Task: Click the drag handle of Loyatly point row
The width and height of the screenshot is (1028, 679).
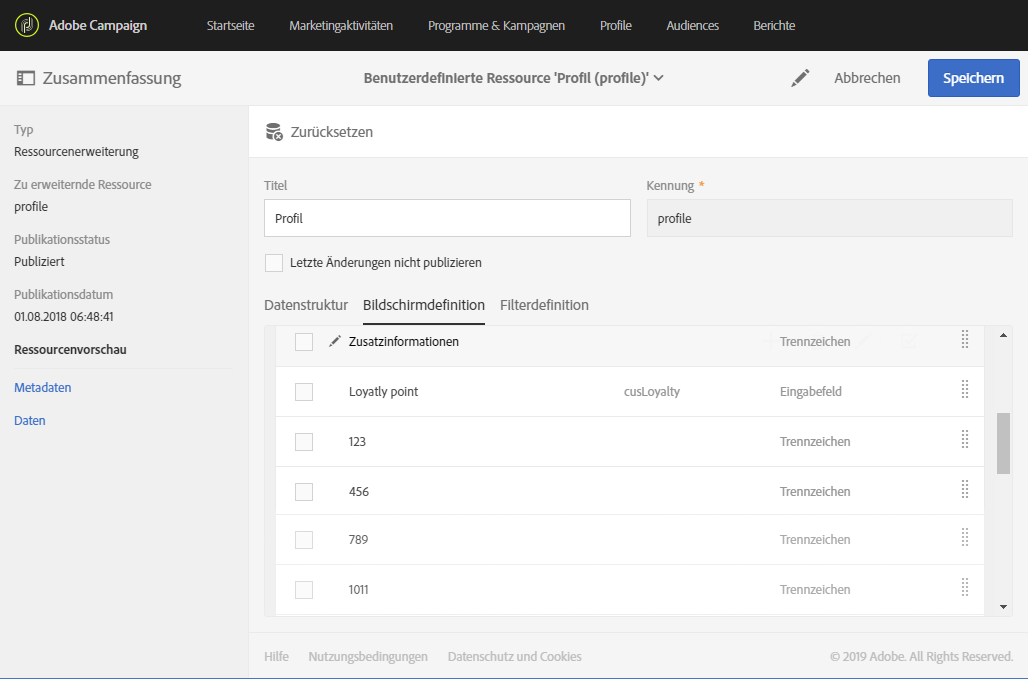Action: 965,390
